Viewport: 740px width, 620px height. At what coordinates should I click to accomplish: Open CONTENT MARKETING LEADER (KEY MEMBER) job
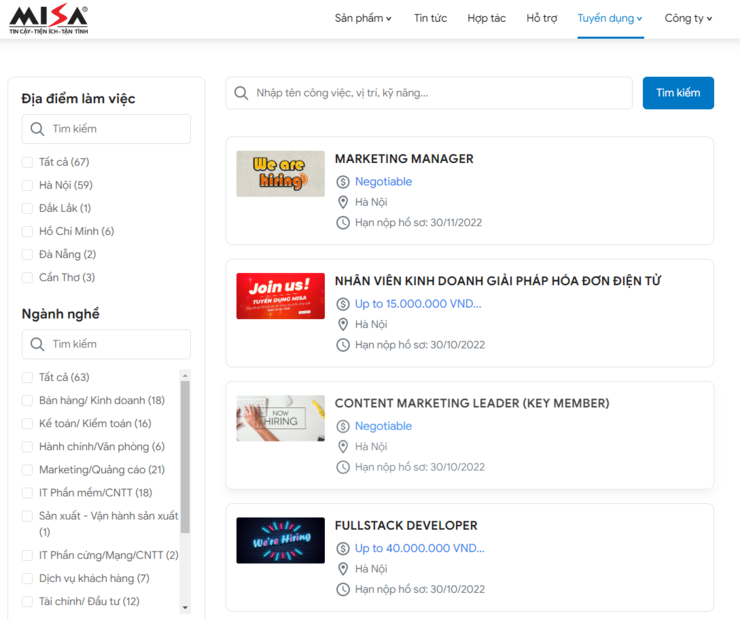(472, 403)
